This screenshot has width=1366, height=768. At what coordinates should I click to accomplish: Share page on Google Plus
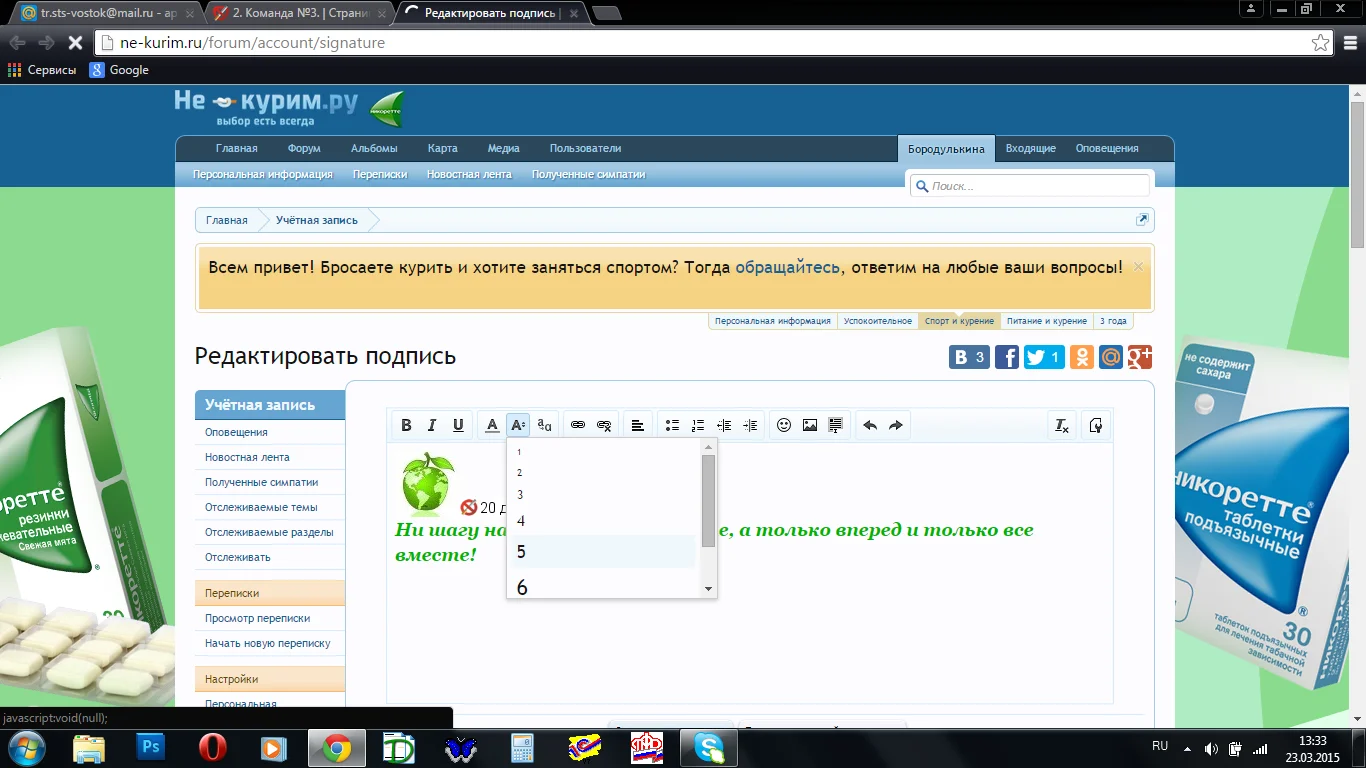point(1140,357)
